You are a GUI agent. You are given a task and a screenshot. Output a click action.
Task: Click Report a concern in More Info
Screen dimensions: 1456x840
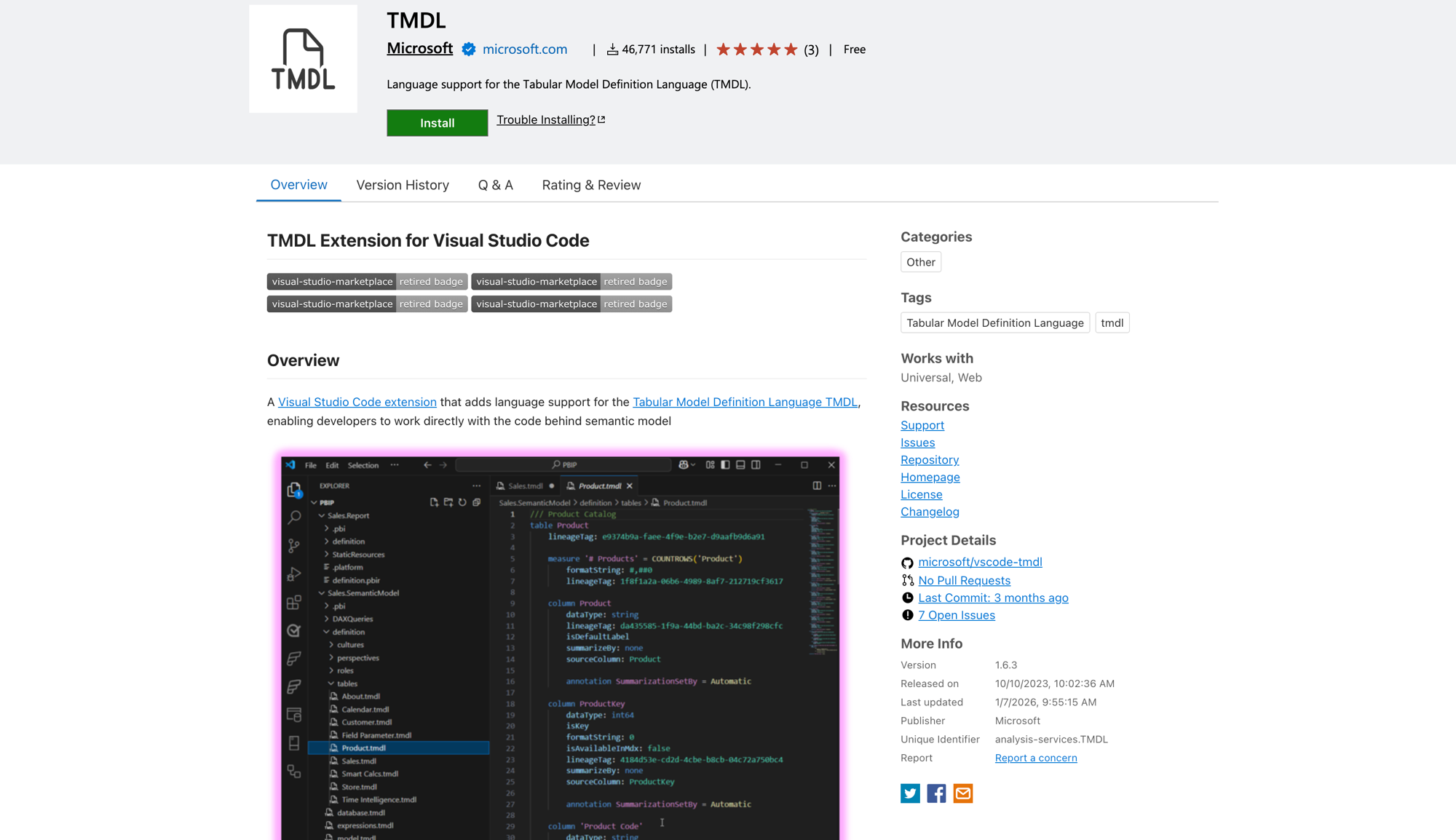click(x=1036, y=758)
